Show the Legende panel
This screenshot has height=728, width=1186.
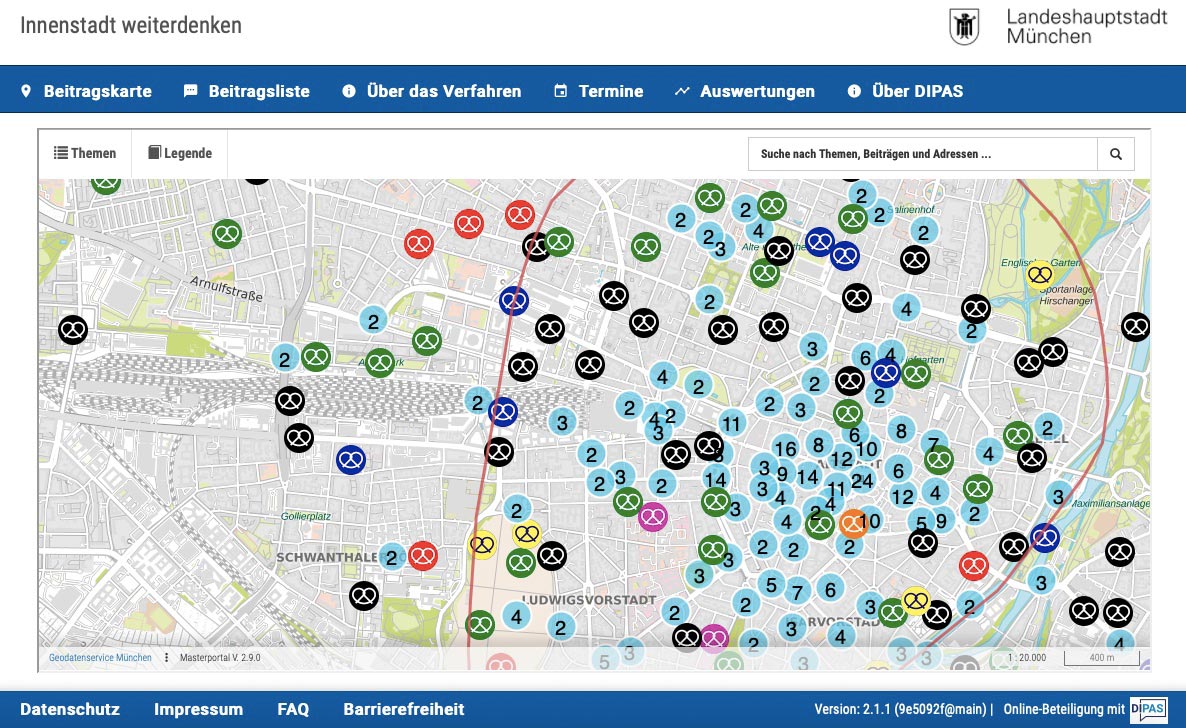click(x=180, y=154)
